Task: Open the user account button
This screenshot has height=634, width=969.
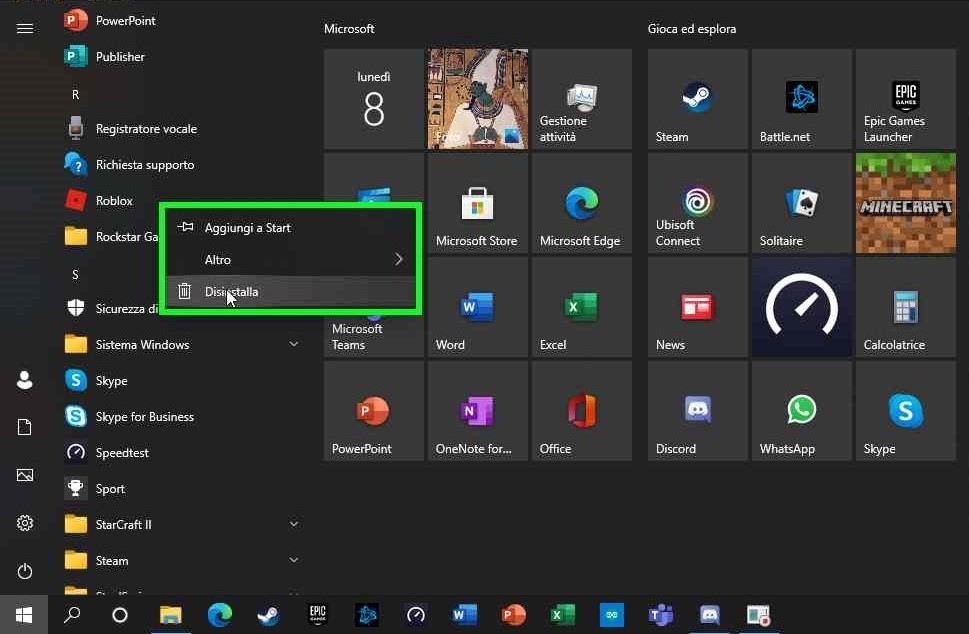Action: tap(25, 380)
